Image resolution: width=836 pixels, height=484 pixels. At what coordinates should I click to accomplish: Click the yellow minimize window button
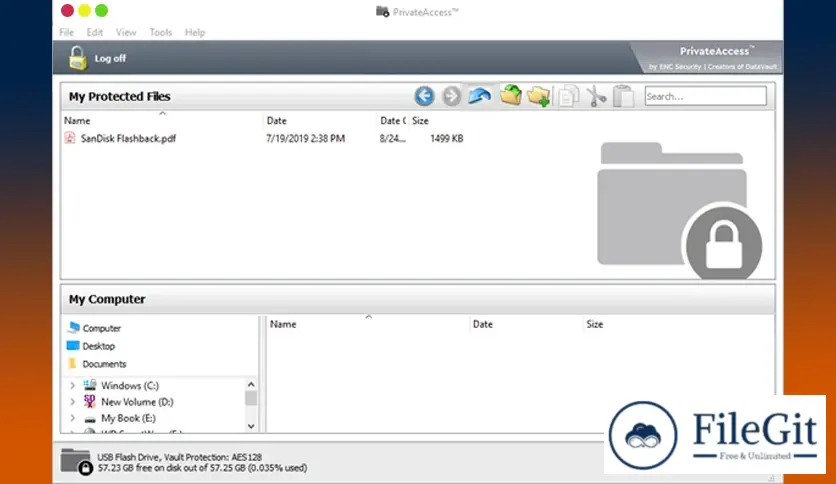(84, 10)
